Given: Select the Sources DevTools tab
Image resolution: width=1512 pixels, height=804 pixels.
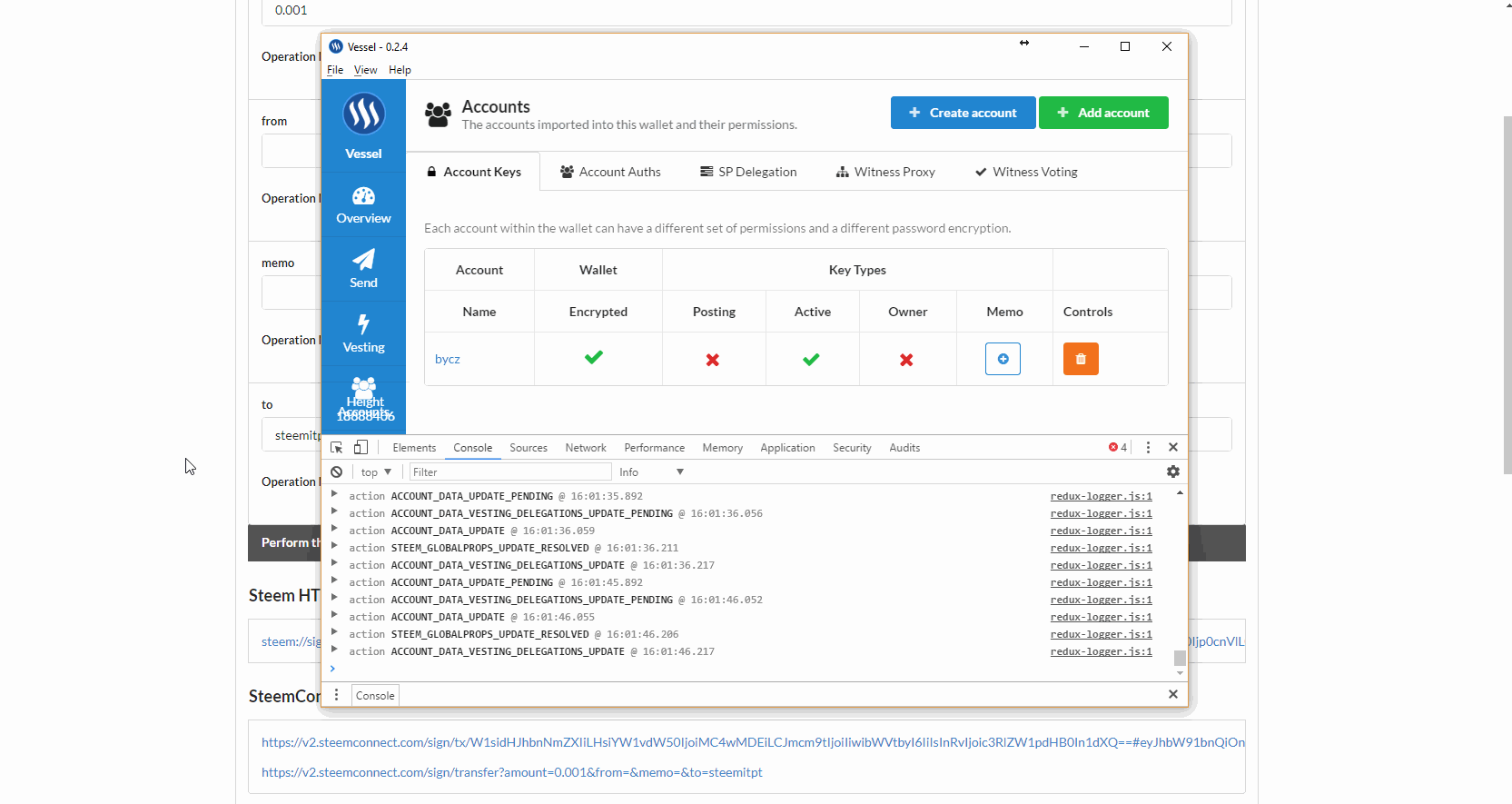Looking at the screenshot, I should 529,448.
